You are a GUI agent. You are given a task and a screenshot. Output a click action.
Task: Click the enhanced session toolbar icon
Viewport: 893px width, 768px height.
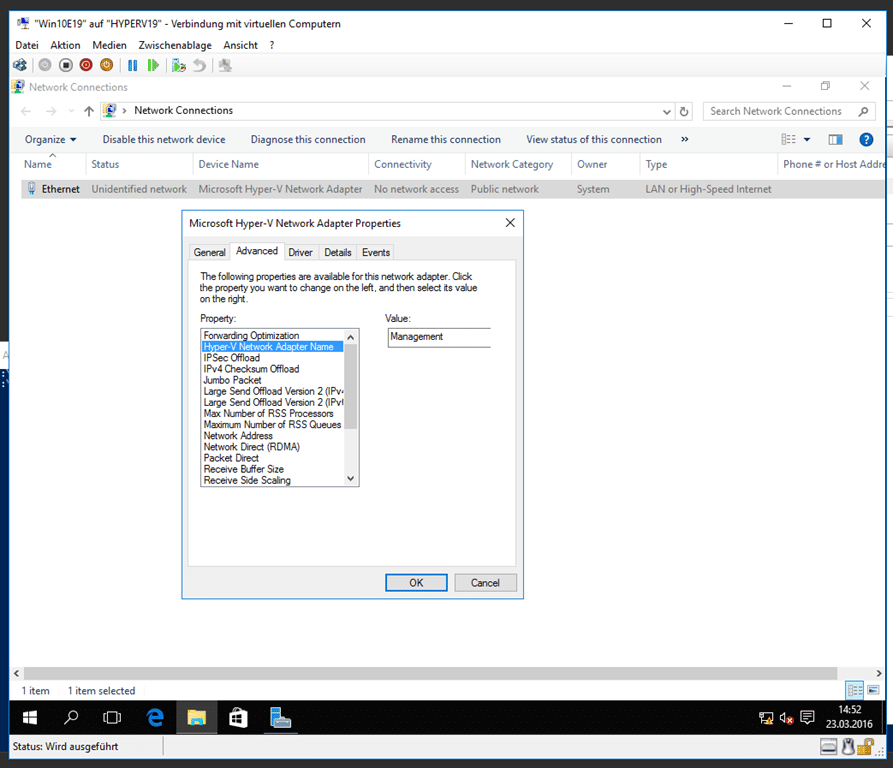point(226,65)
